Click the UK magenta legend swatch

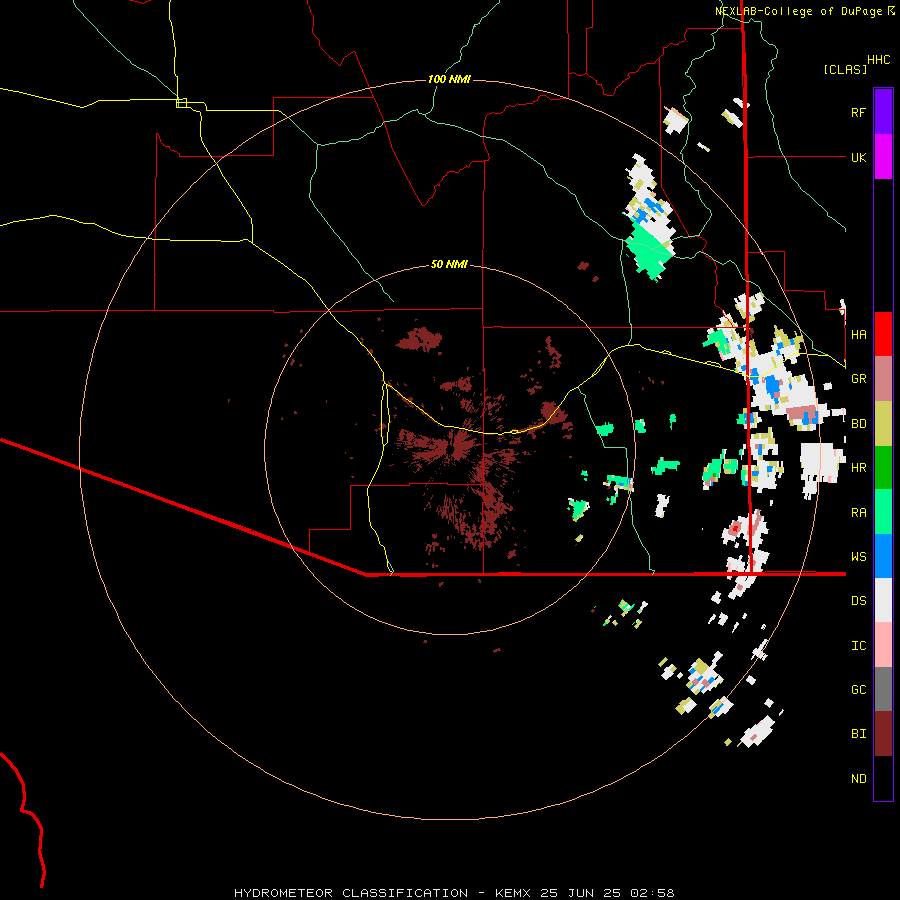click(883, 157)
